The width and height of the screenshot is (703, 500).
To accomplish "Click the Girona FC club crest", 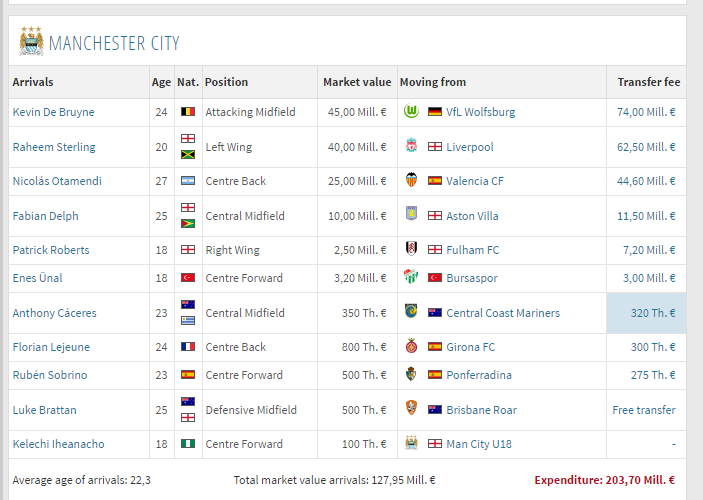I will pos(411,346).
